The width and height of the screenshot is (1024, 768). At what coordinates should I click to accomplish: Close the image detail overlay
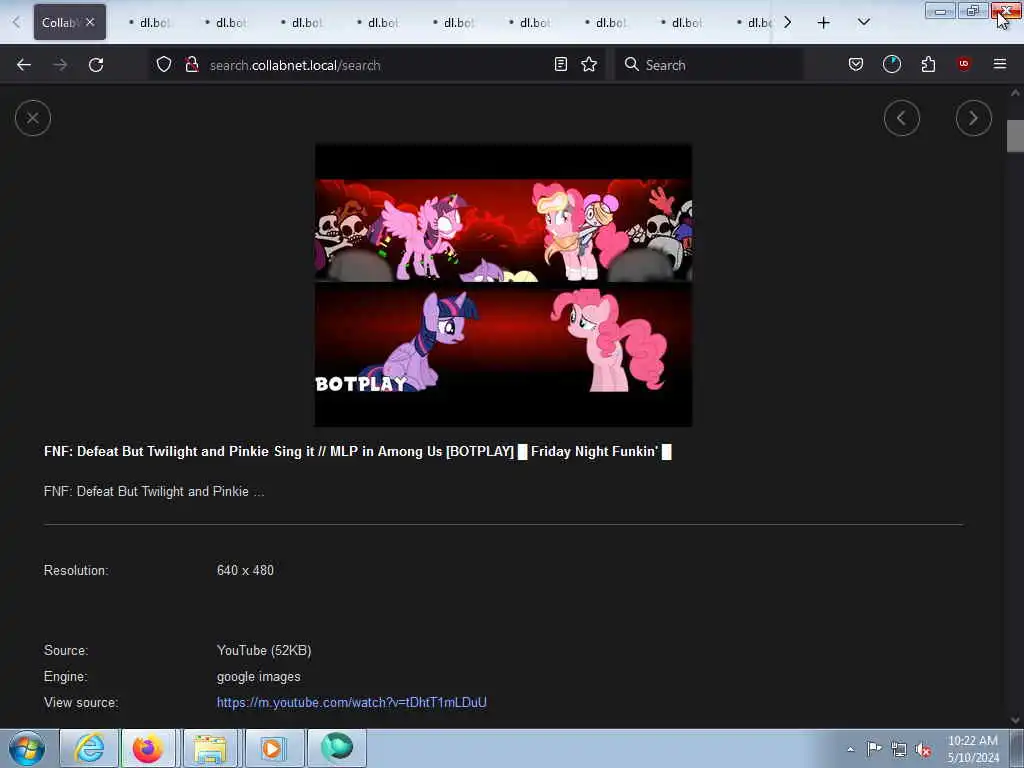pyautogui.click(x=33, y=118)
